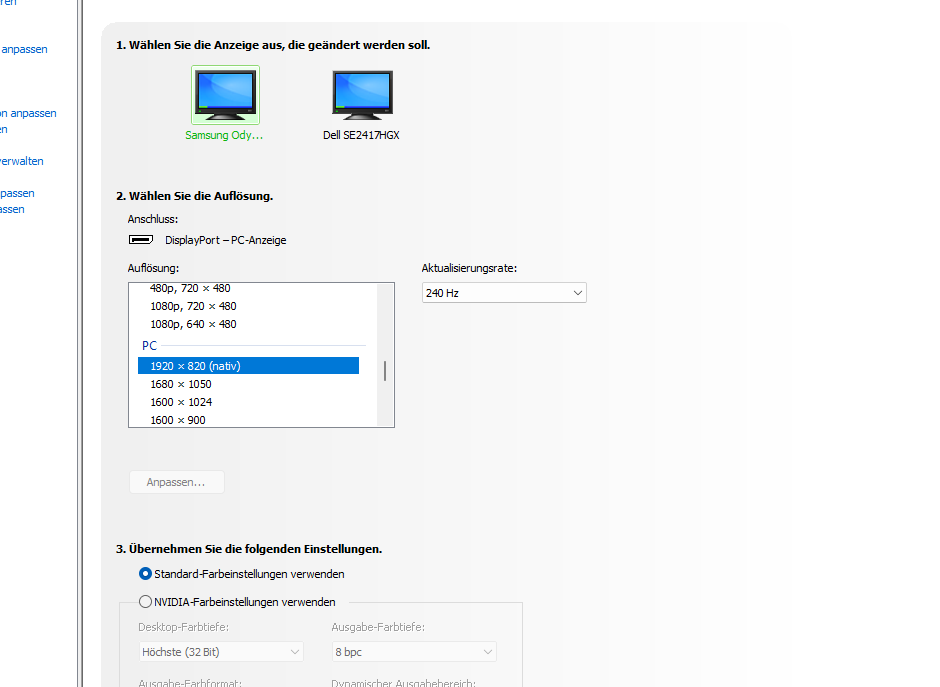Viewport: 940px width, 687px height.
Task: Click the DisplayPort connector icon
Action: 141,239
